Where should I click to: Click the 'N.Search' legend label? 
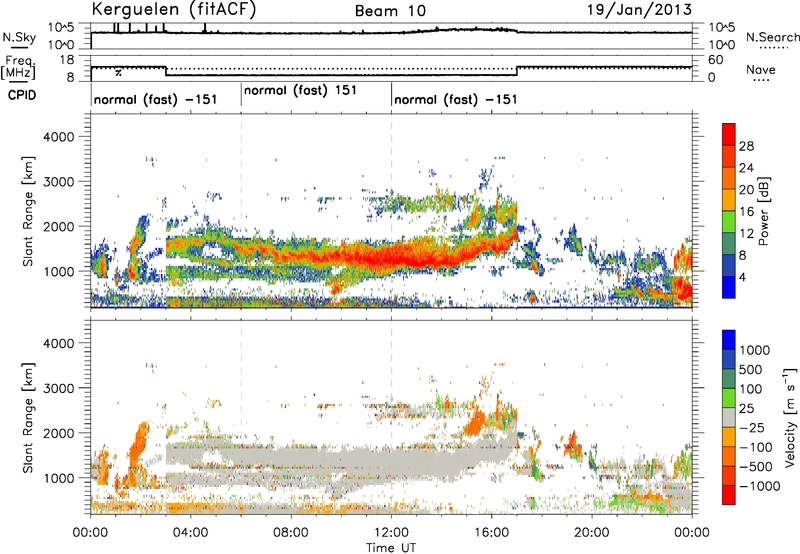(x=772, y=37)
